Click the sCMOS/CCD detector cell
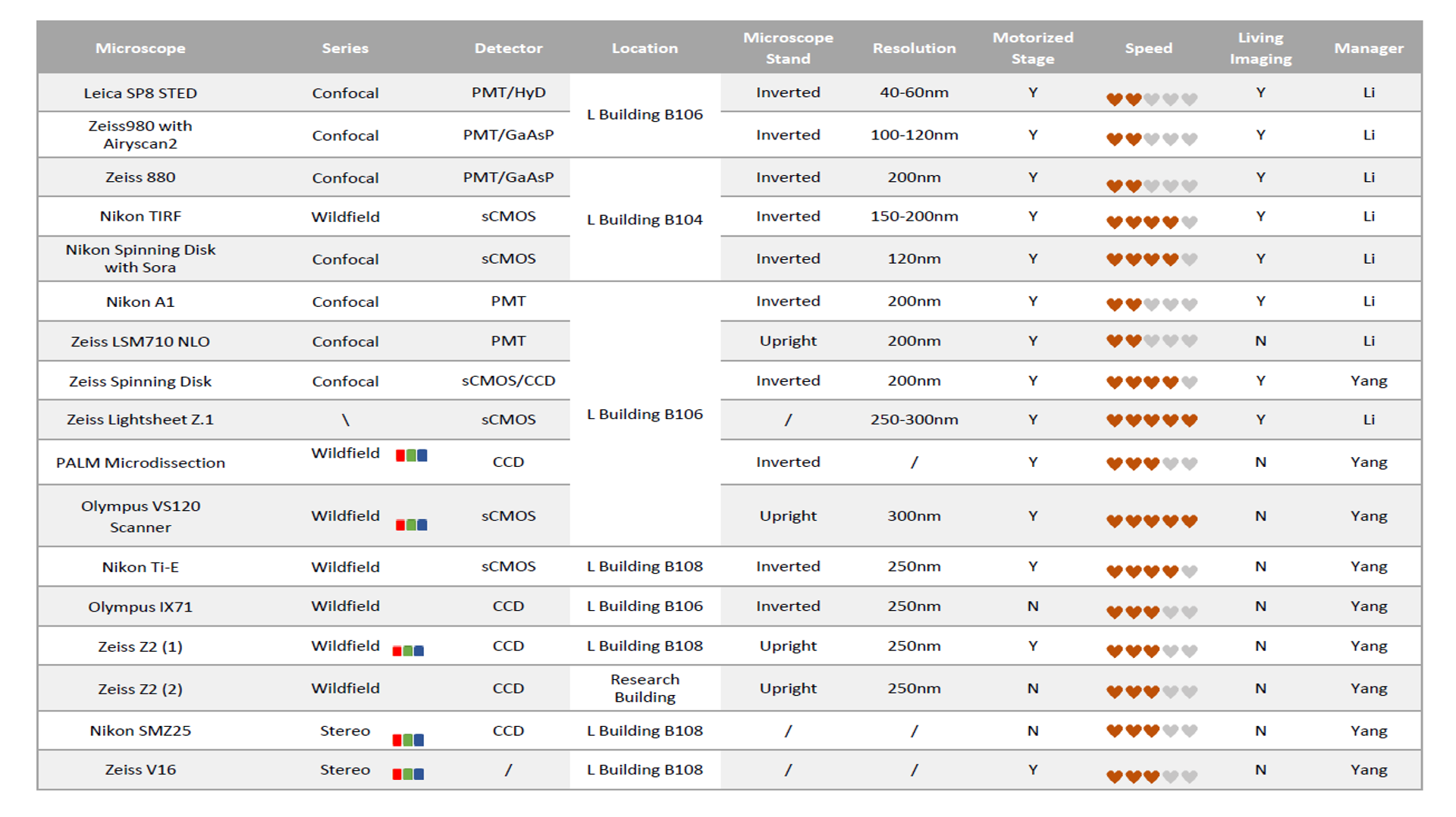 point(508,380)
